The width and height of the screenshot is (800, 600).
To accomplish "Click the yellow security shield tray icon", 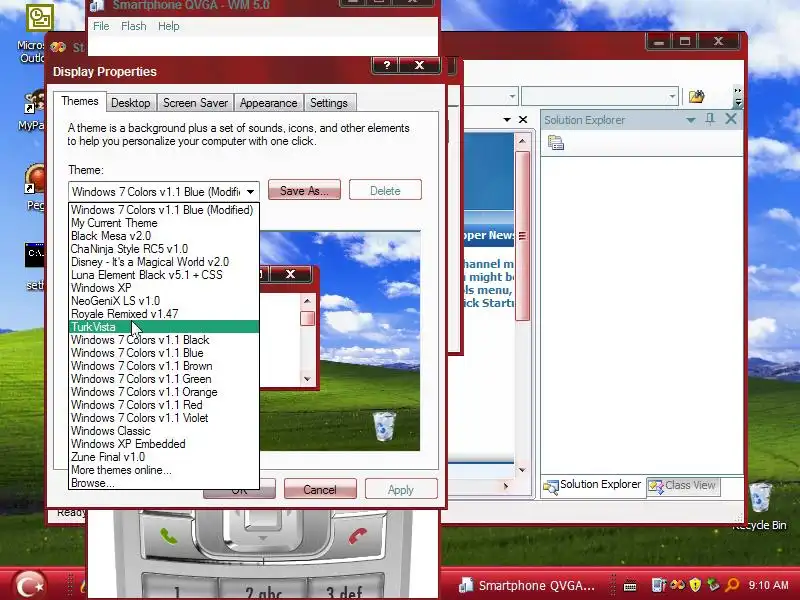I will coord(695,585).
